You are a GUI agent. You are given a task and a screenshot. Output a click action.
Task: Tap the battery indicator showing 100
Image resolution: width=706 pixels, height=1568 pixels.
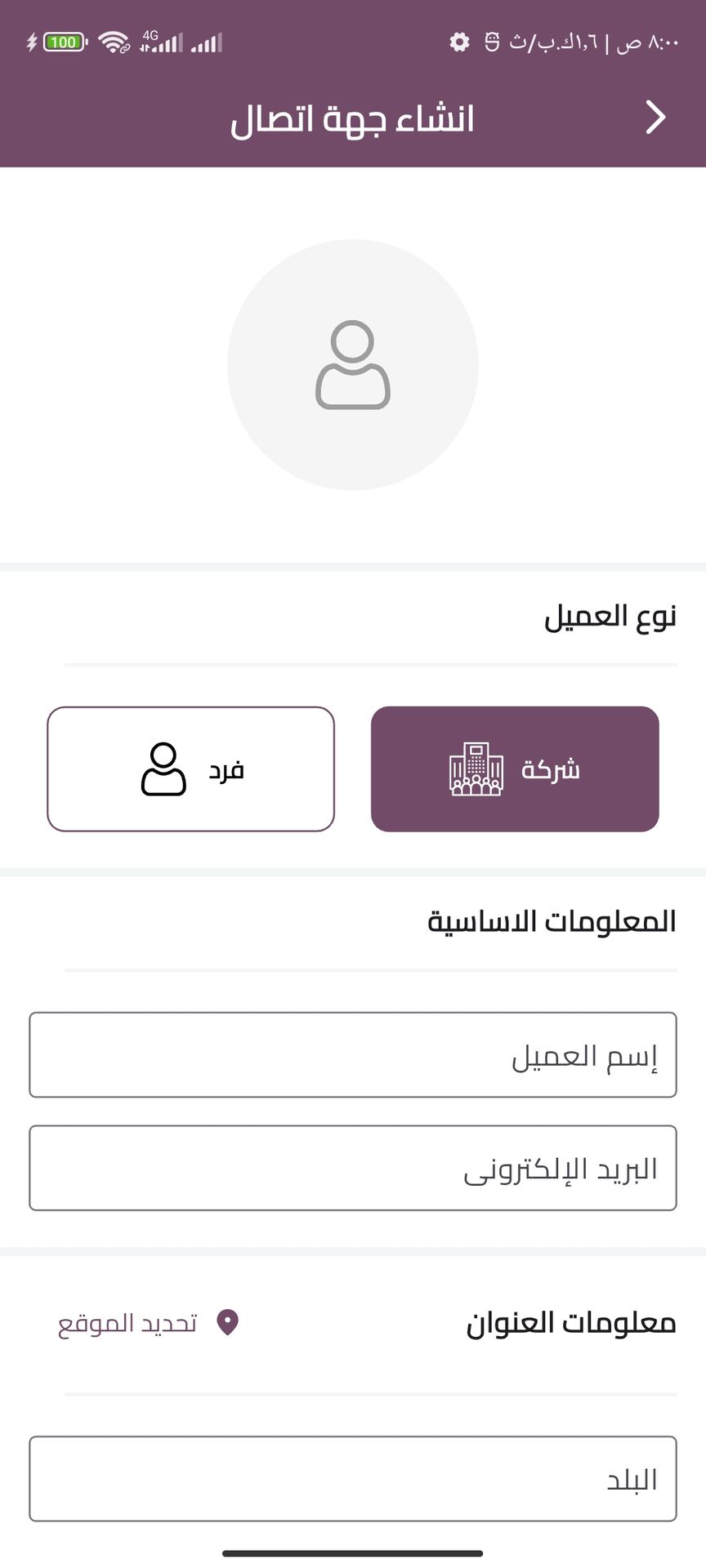click(65, 42)
